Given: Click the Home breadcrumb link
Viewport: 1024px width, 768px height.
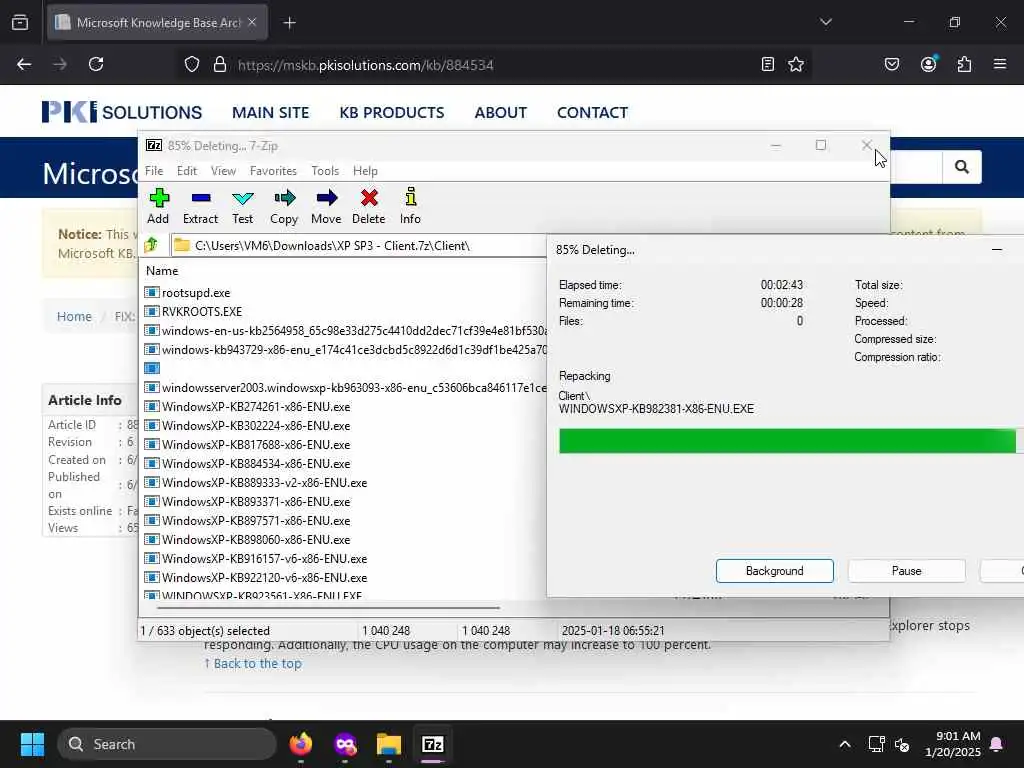Looking at the screenshot, I should (74, 316).
